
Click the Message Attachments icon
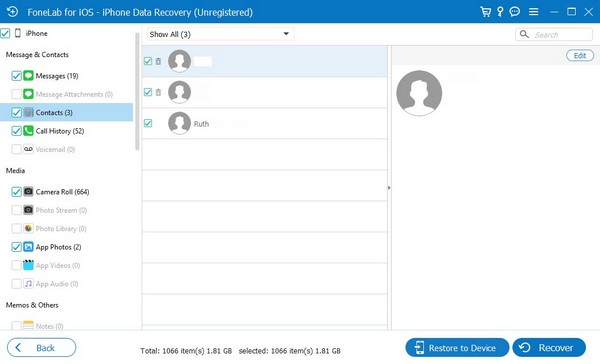pyautogui.click(x=28, y=94)
